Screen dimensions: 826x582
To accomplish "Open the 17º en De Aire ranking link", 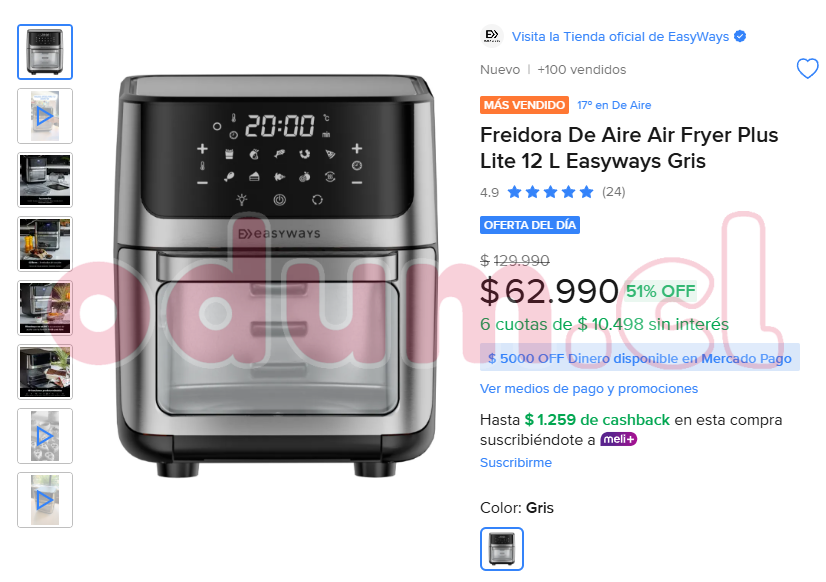I will pos(614,105).
